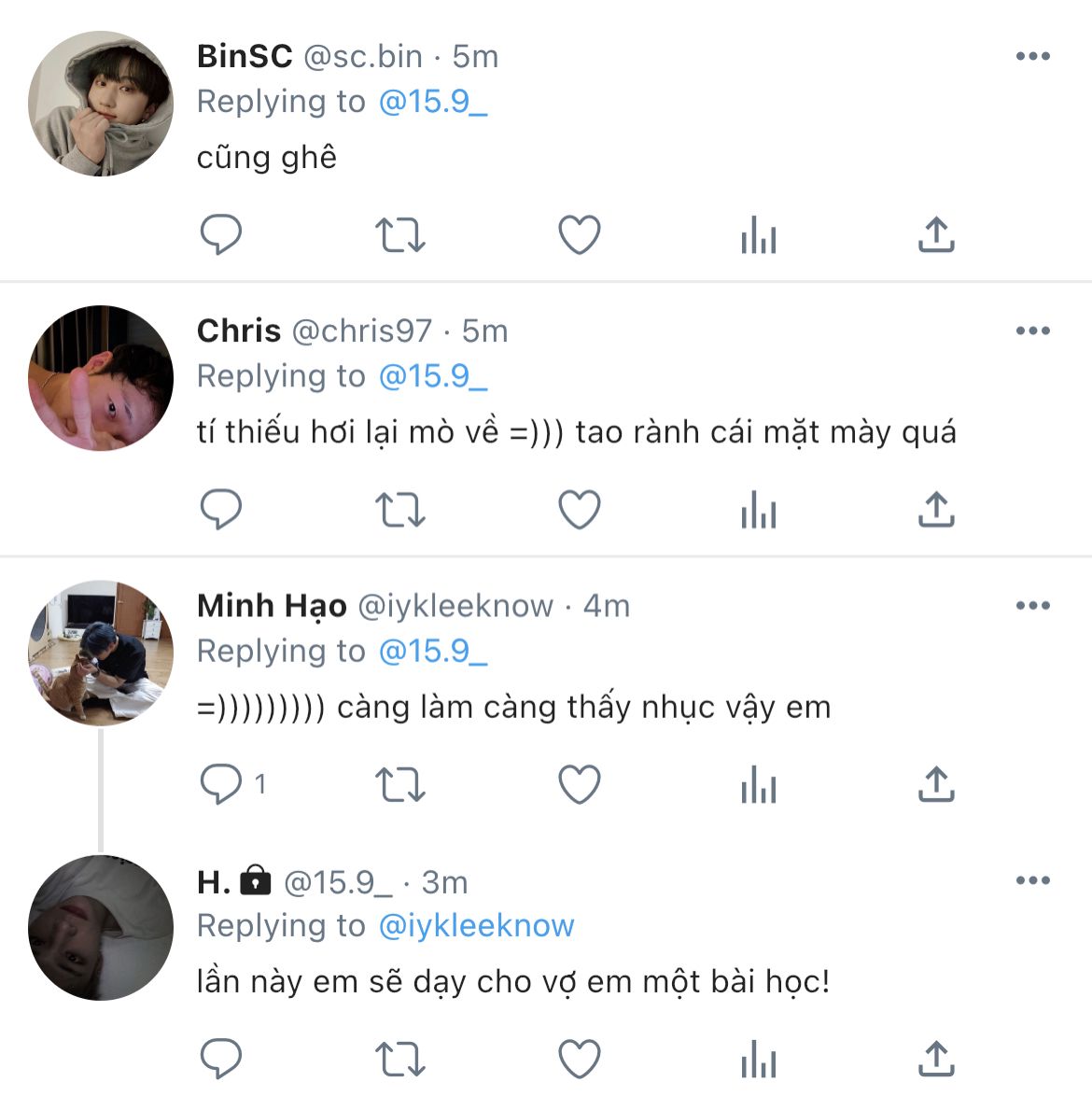This screenshot has width=1092, height=1096.
Task: Open more options for BinSC's tweet
Action: (1032, 56)
